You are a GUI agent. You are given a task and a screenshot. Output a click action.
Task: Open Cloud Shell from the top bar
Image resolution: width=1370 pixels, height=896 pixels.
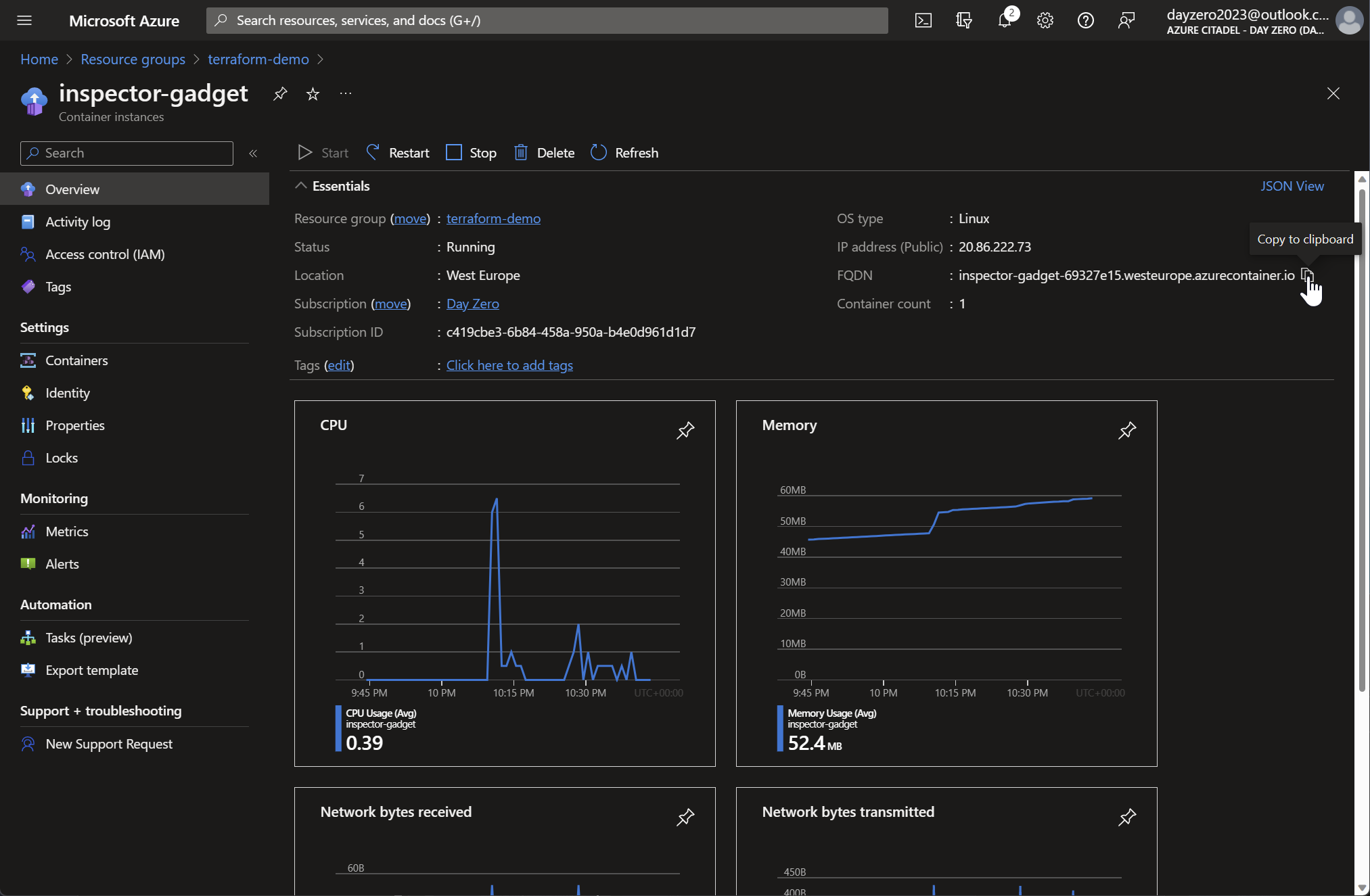pos(923,20)
